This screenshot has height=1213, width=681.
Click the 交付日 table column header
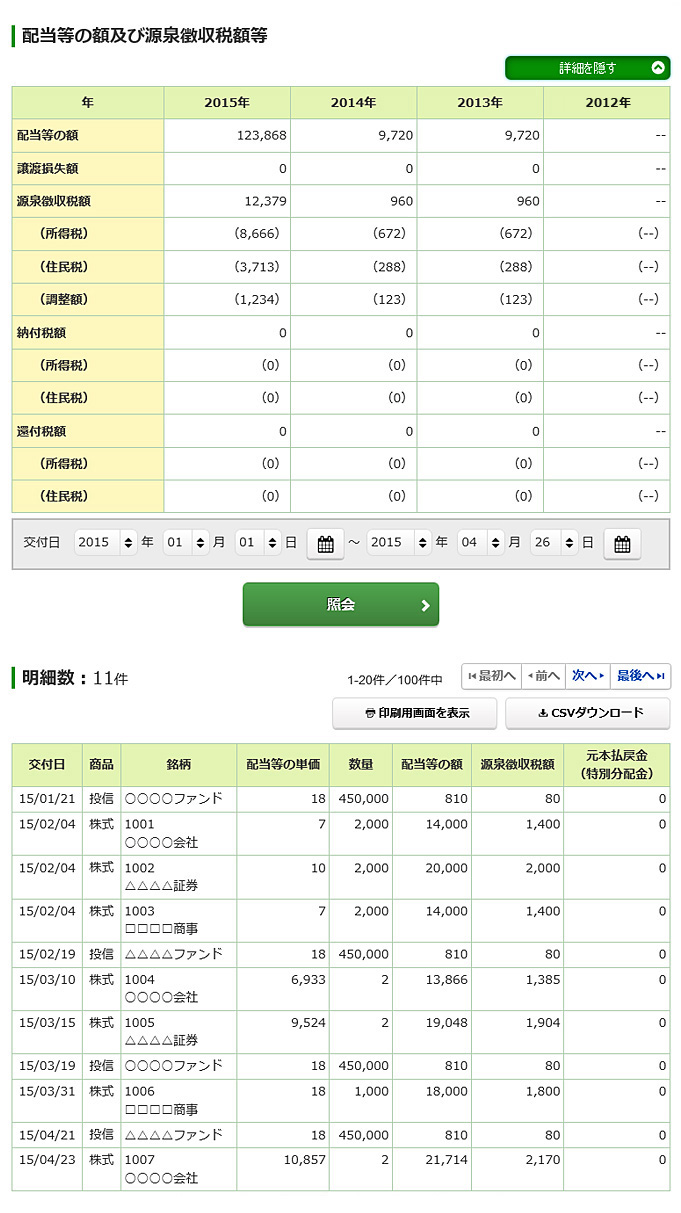click(47, 765)
